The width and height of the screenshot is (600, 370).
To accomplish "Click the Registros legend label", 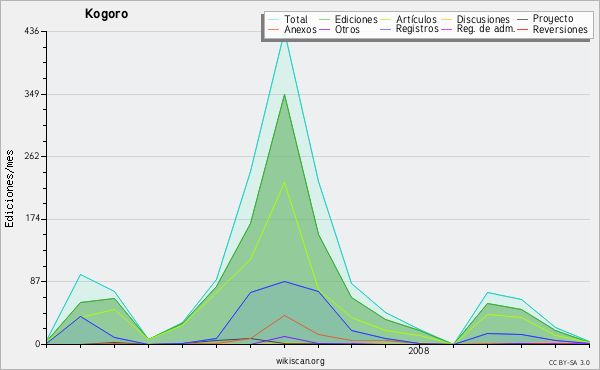I will (417, 29).
